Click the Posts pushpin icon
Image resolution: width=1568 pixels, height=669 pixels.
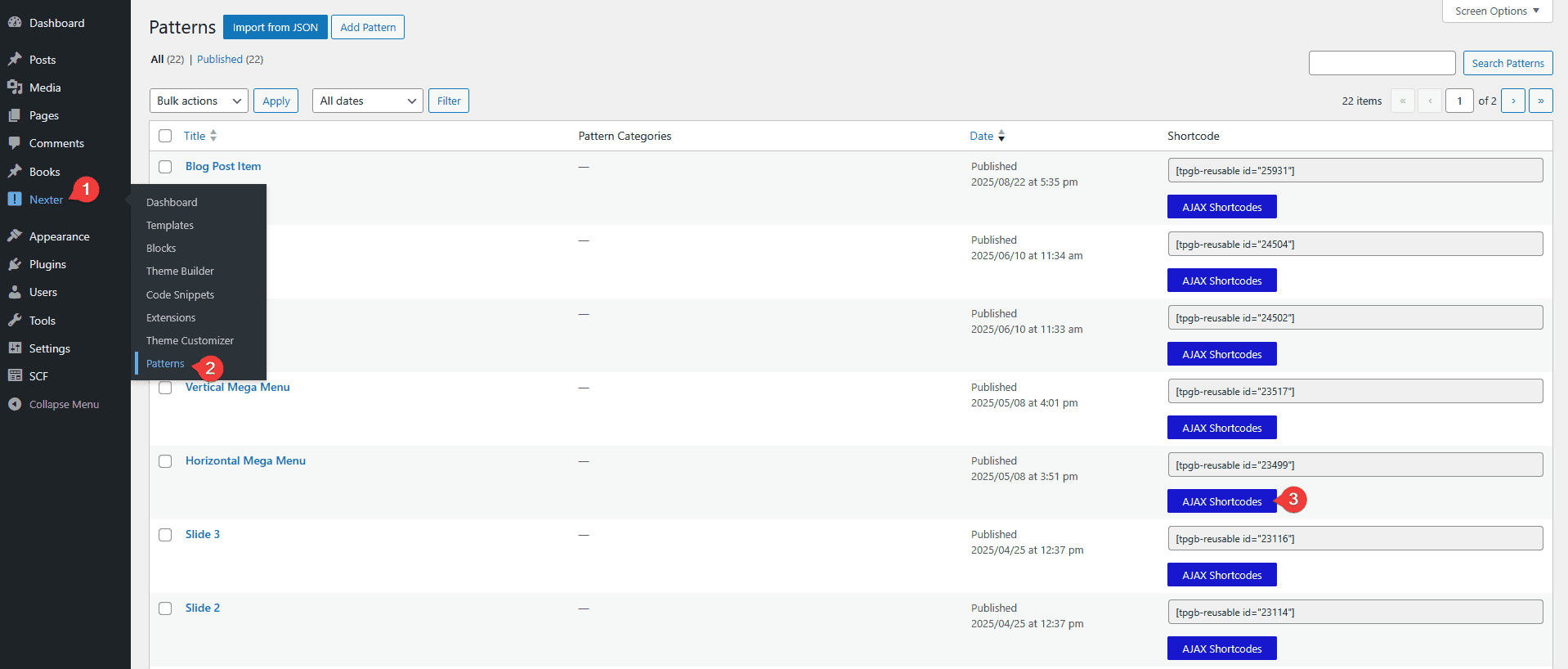click(15, 60)
